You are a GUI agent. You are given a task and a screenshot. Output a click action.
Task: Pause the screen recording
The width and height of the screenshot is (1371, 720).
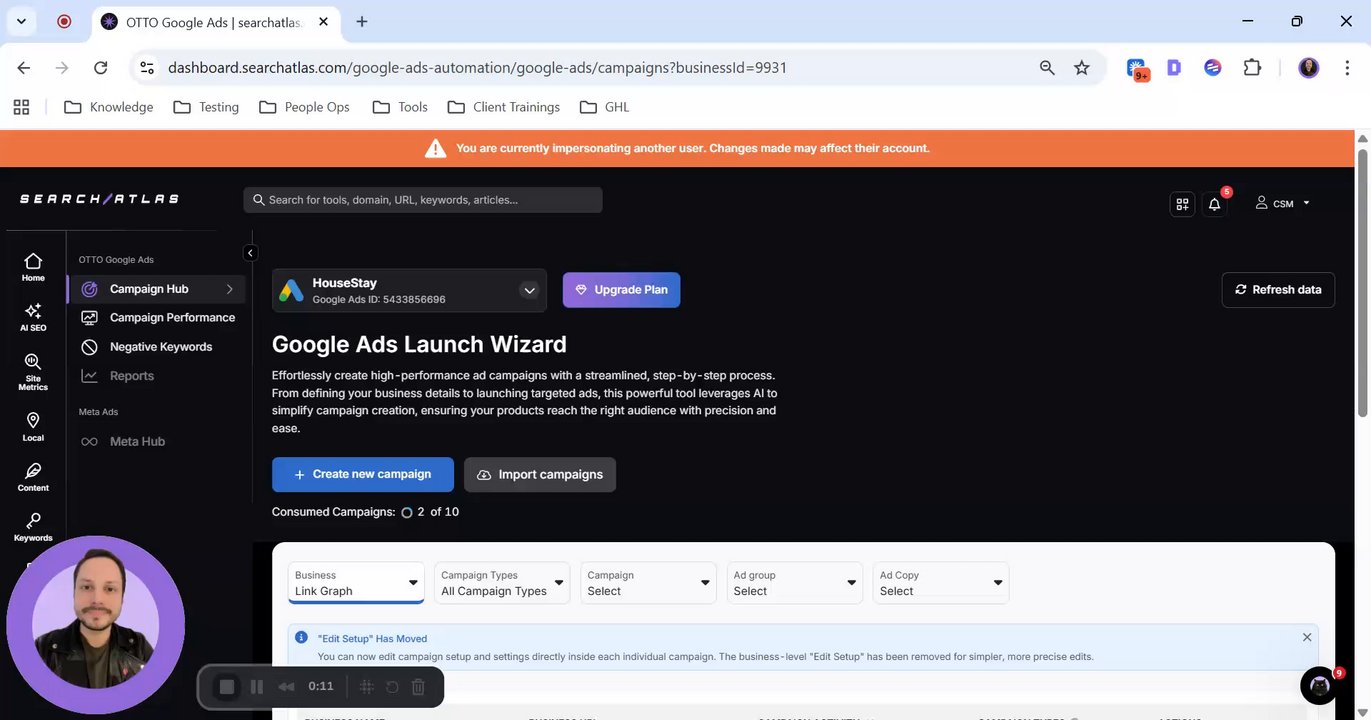coord(257,687)
